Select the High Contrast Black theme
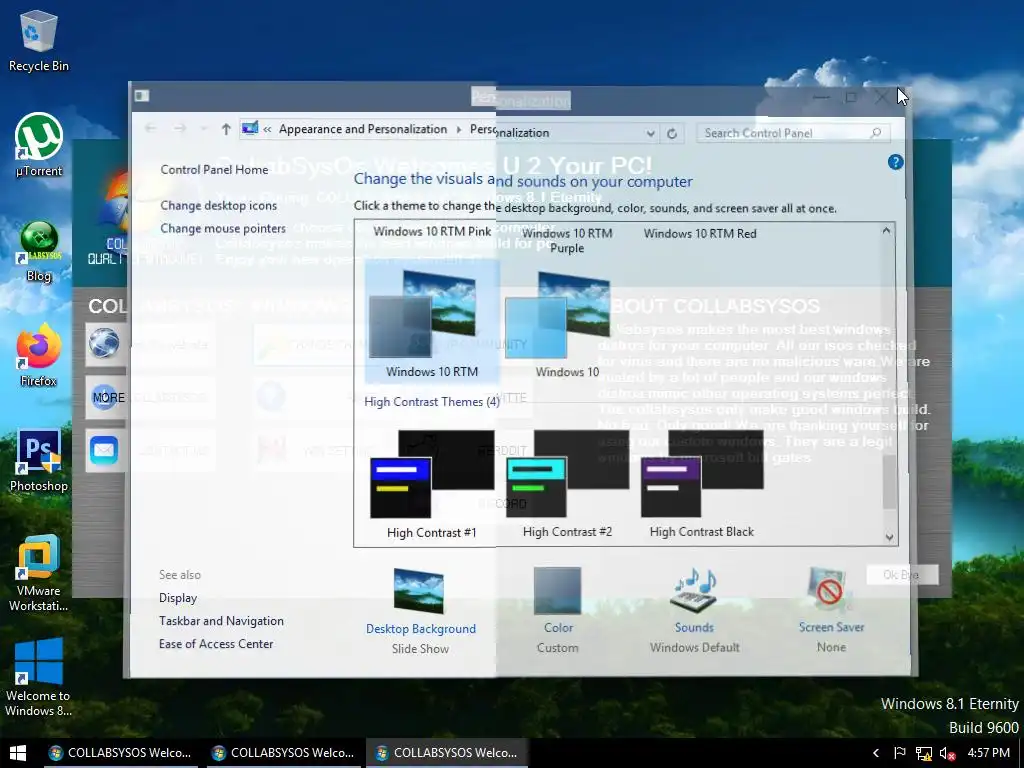The width and height of the screenshot is (1024, 768). tap(702, 483)
